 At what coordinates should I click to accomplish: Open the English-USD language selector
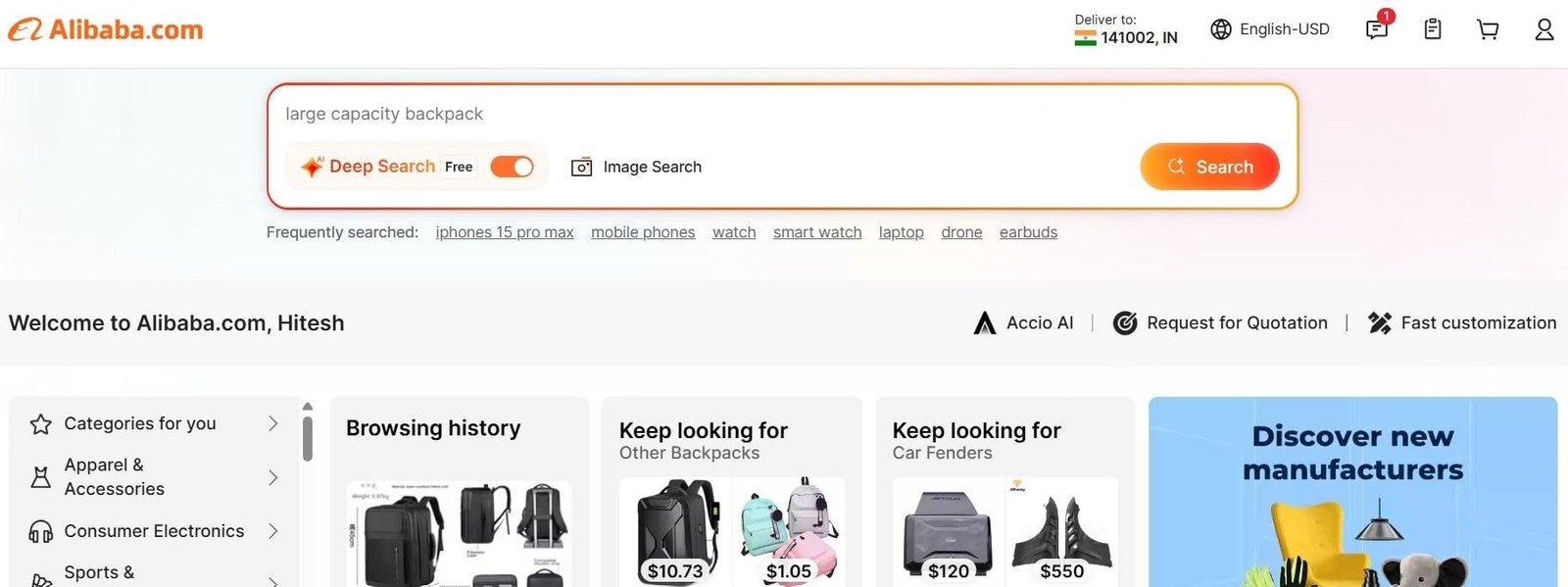[1269, 29]
